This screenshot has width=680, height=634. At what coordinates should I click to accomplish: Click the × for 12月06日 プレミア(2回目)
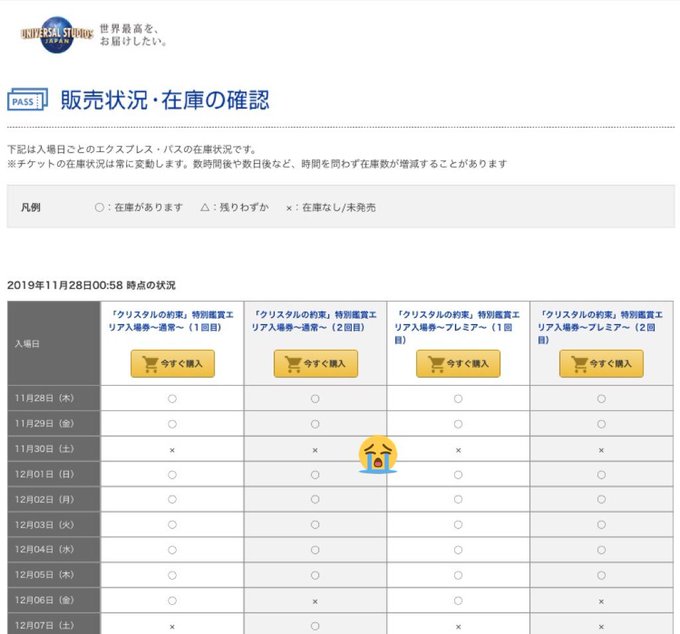coord(601,601)
